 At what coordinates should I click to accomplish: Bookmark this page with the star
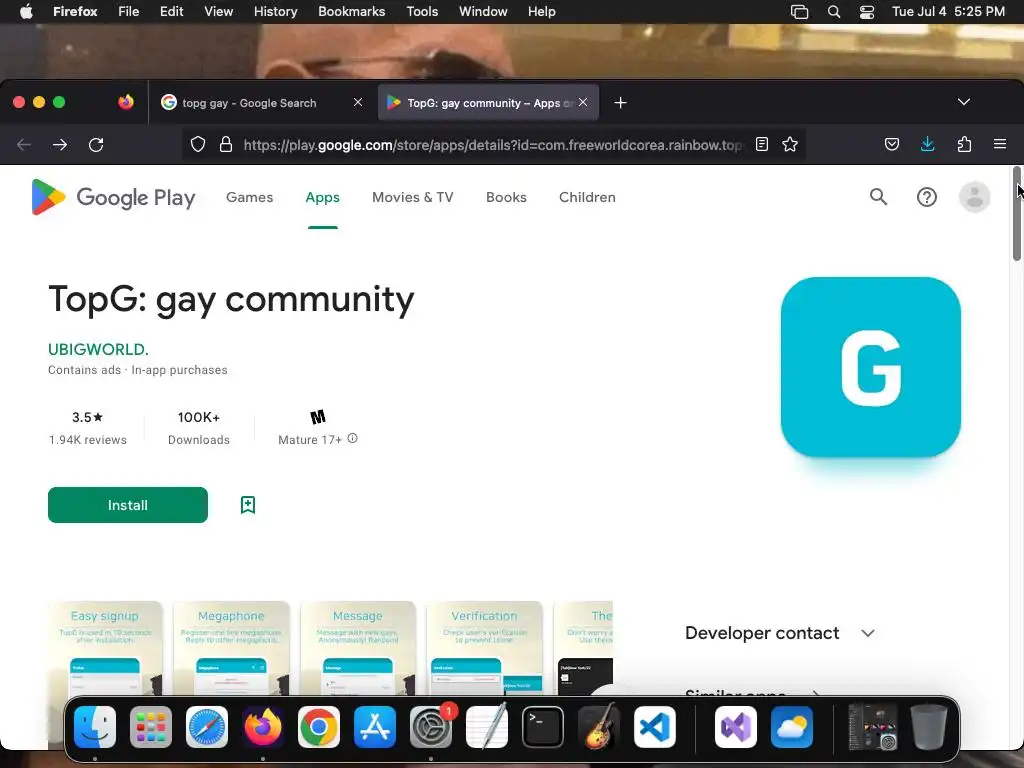(x=790, y=144)
